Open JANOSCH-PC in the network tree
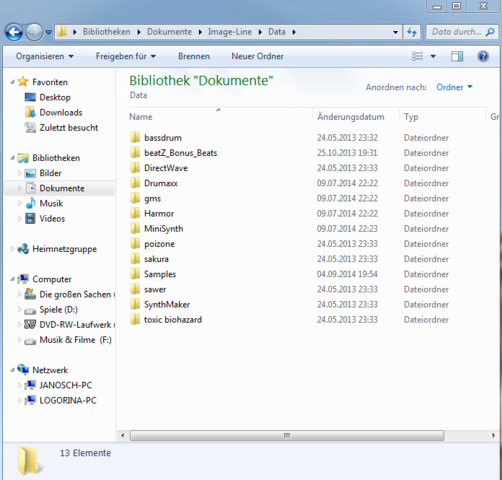This screenshot has width=502, height=480. pyautogui.click(x=66, y=385)
